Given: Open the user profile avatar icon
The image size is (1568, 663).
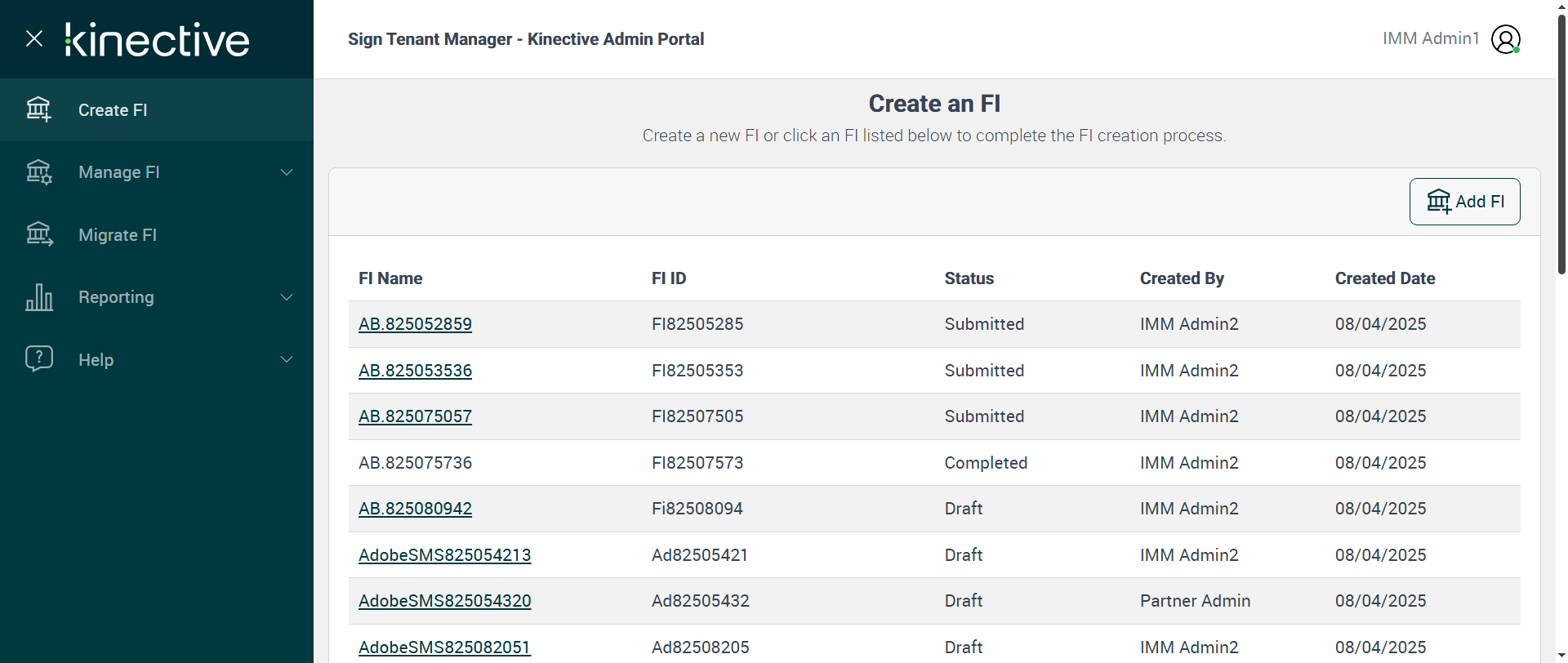Looking at the screenshot, I should pyautogui.click(x=1505, y=39).
